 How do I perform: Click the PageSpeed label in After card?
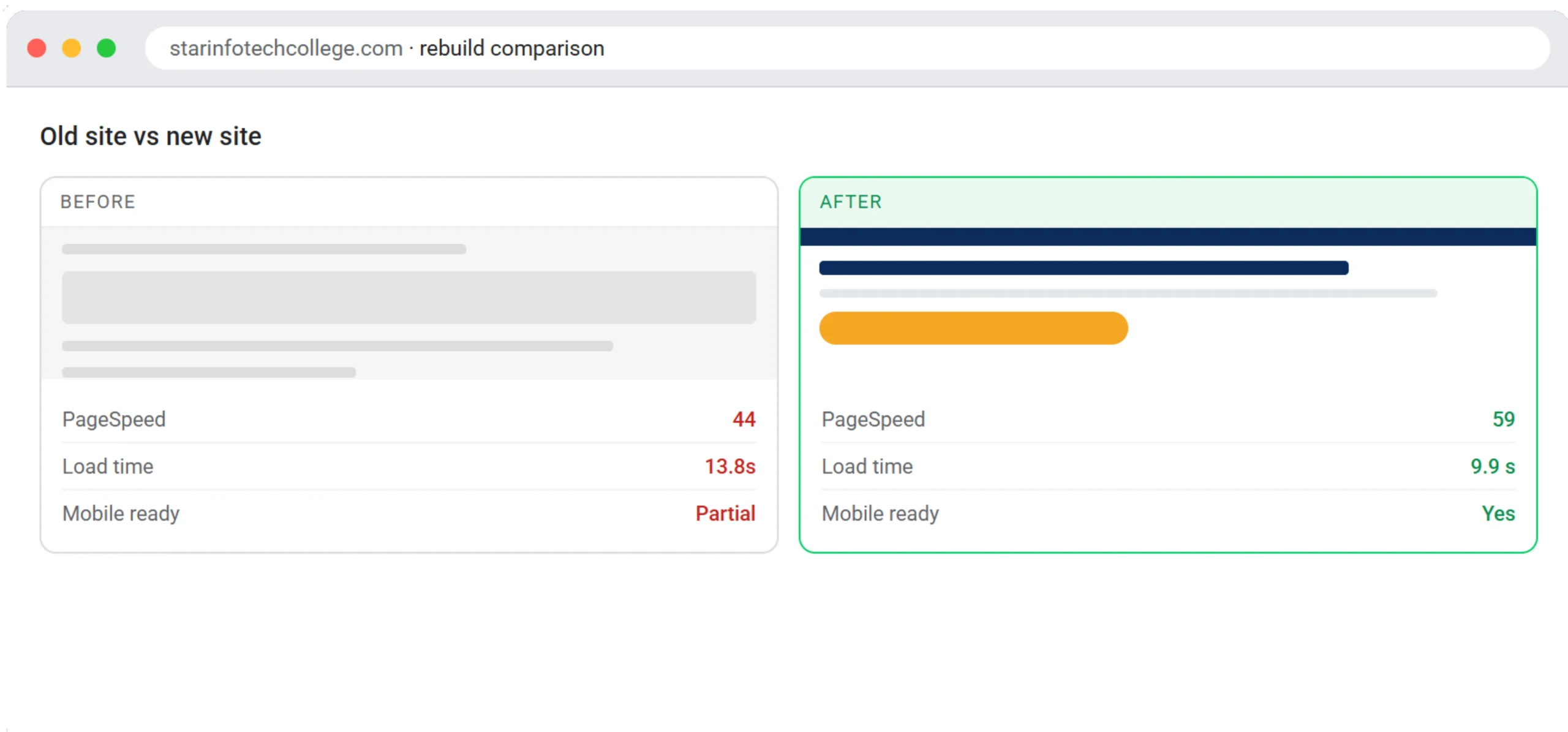(873, 419)
